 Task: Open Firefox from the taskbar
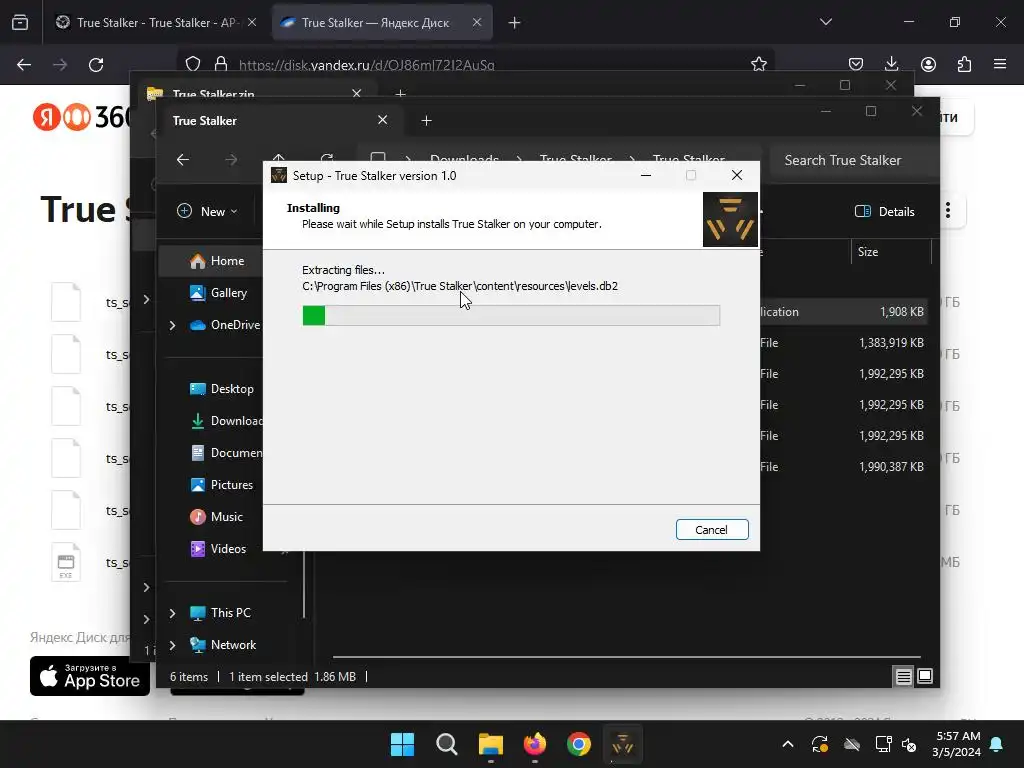tap(535, 744)
